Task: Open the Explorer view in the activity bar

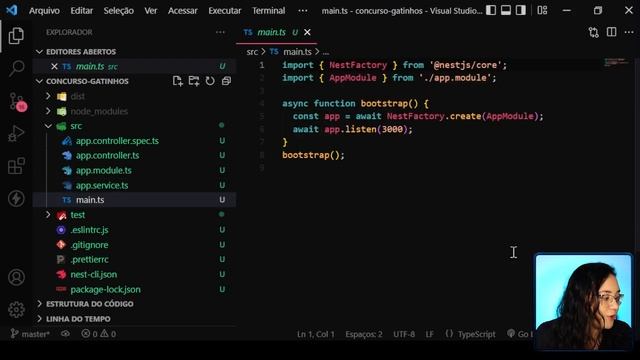Action: click(16, 36)
